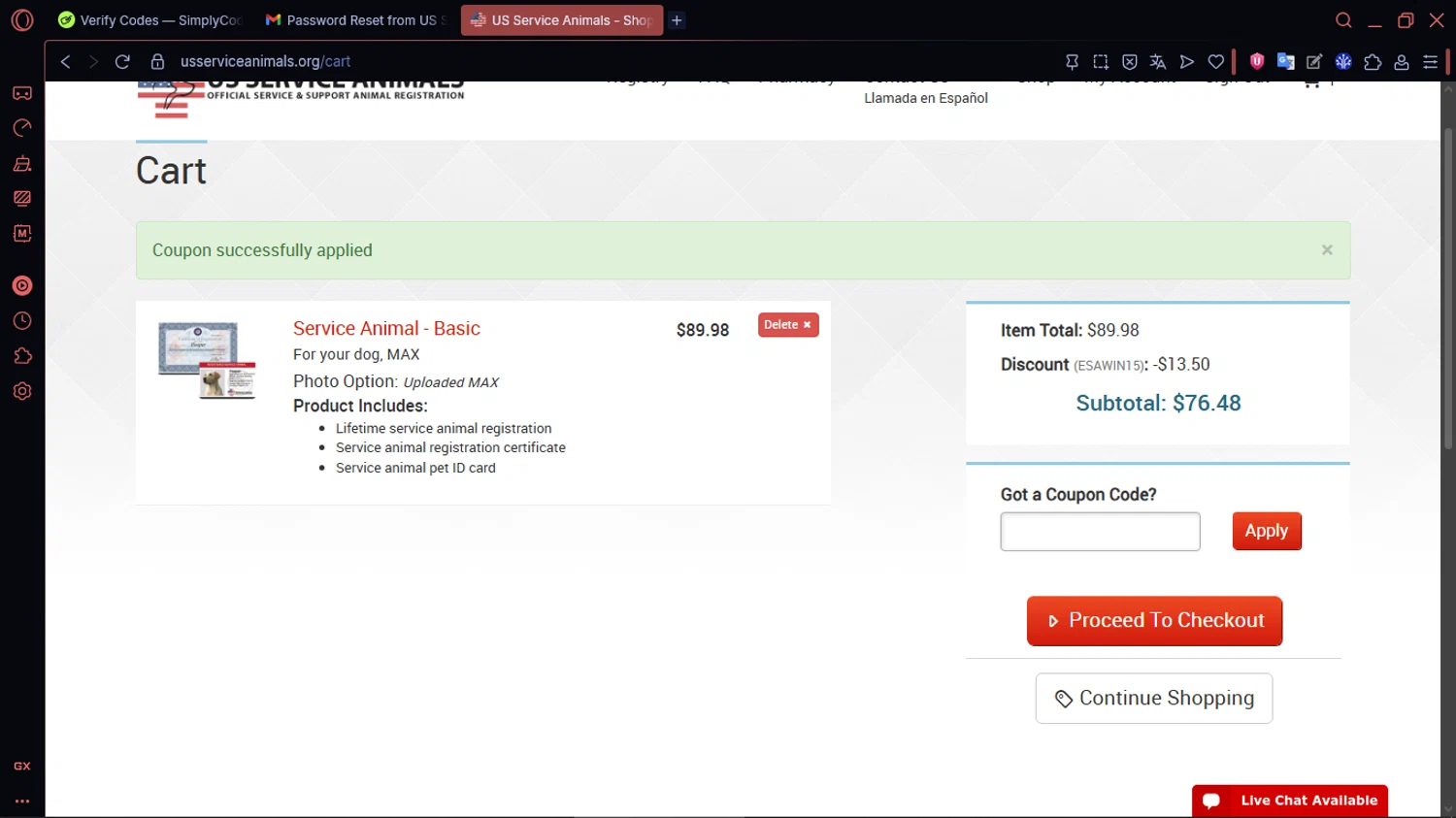This screenshot has height=818, width=1456.
Task: Open GX Cleaner broom icon
Action: 22,163
